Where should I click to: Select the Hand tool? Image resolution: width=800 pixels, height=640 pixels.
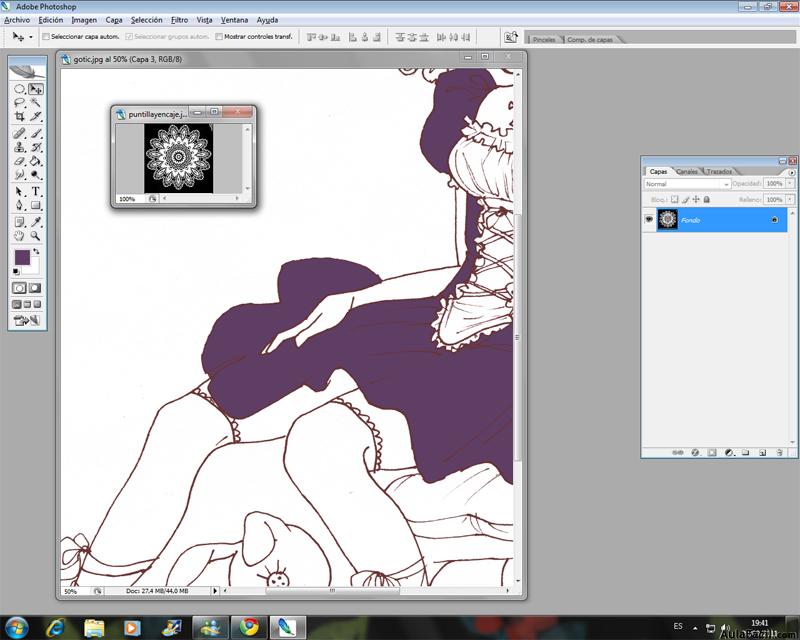(19, 236)
